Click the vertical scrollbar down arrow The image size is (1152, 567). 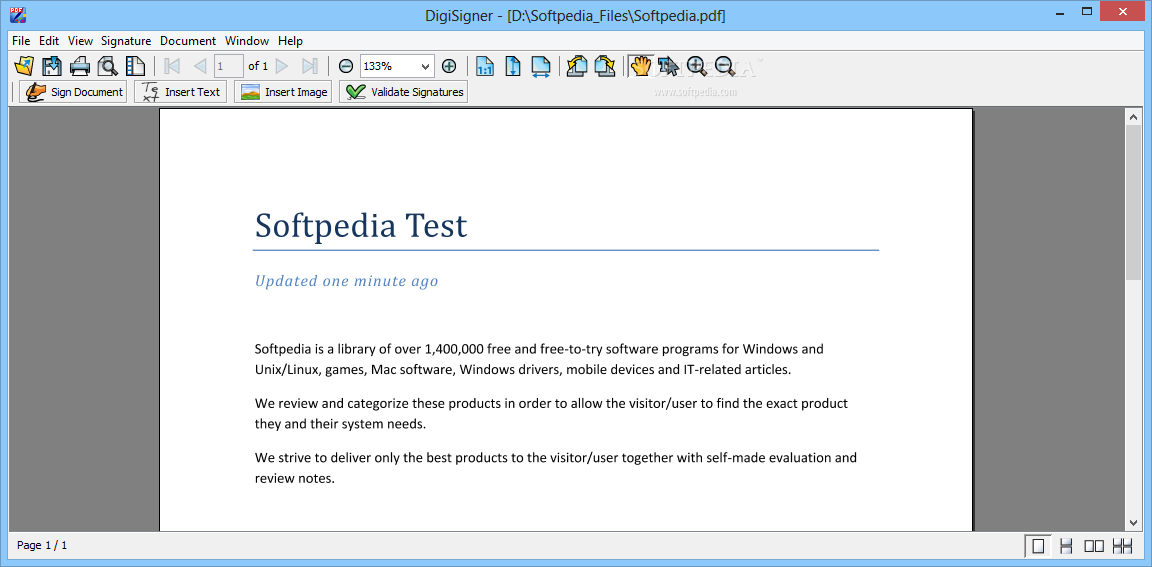1134,522
